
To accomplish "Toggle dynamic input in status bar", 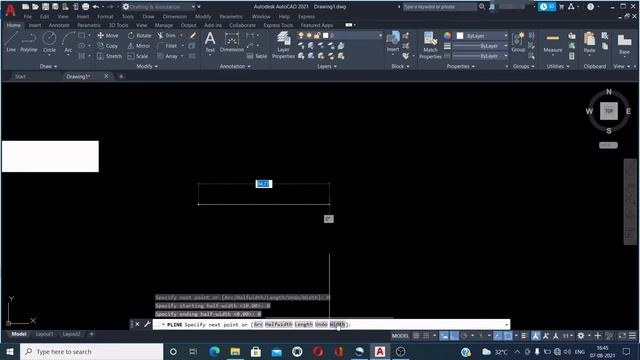I will click(x=444, y=336).
